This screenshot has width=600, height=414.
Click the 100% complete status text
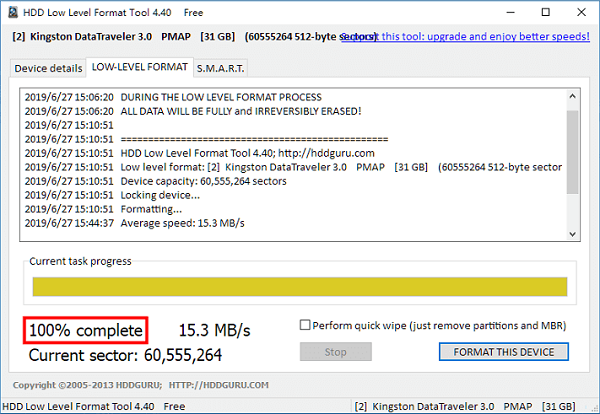(x=86, y=330)
